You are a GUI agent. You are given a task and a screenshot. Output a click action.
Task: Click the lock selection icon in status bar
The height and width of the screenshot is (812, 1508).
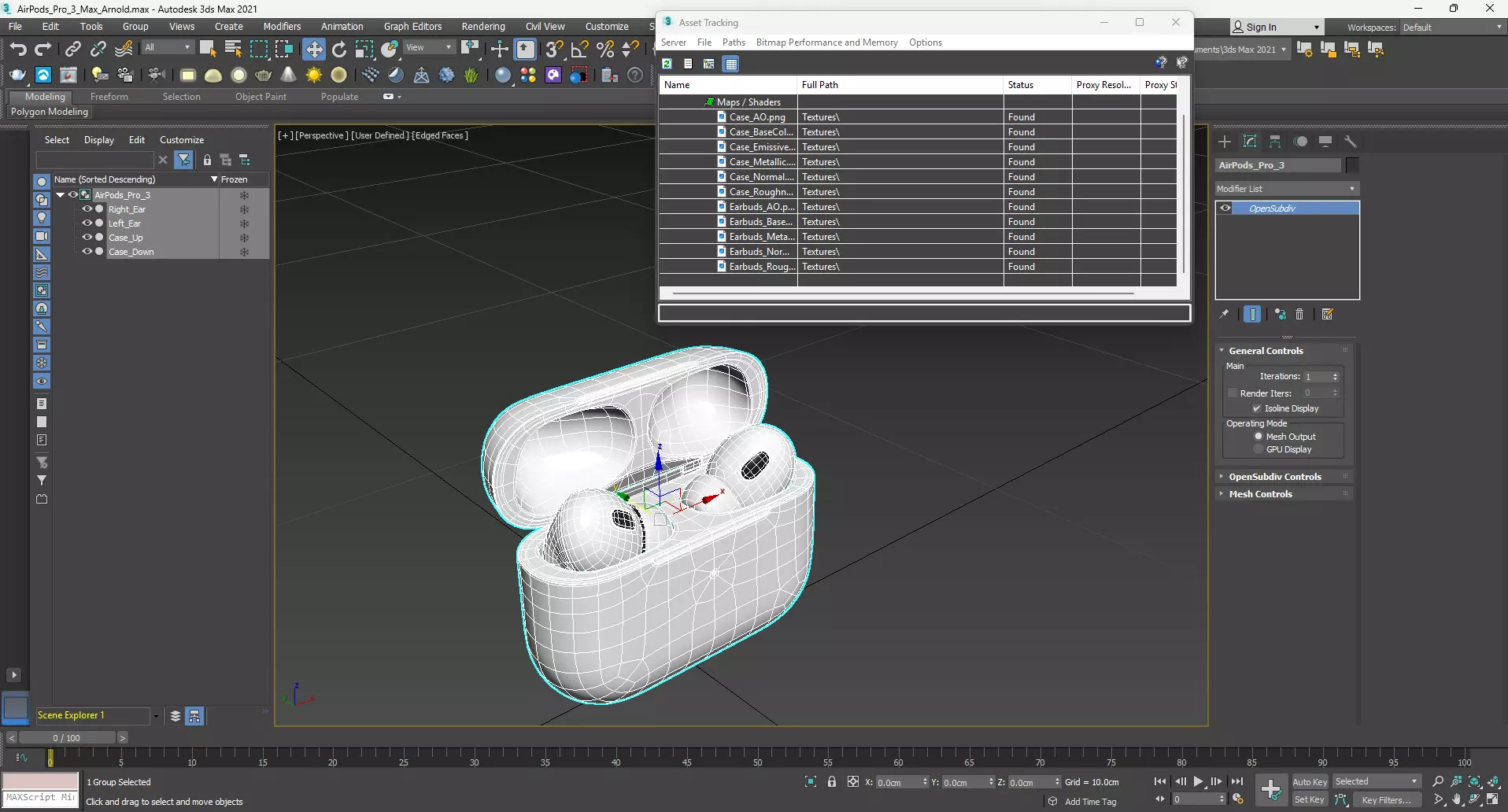coord(832,781)
